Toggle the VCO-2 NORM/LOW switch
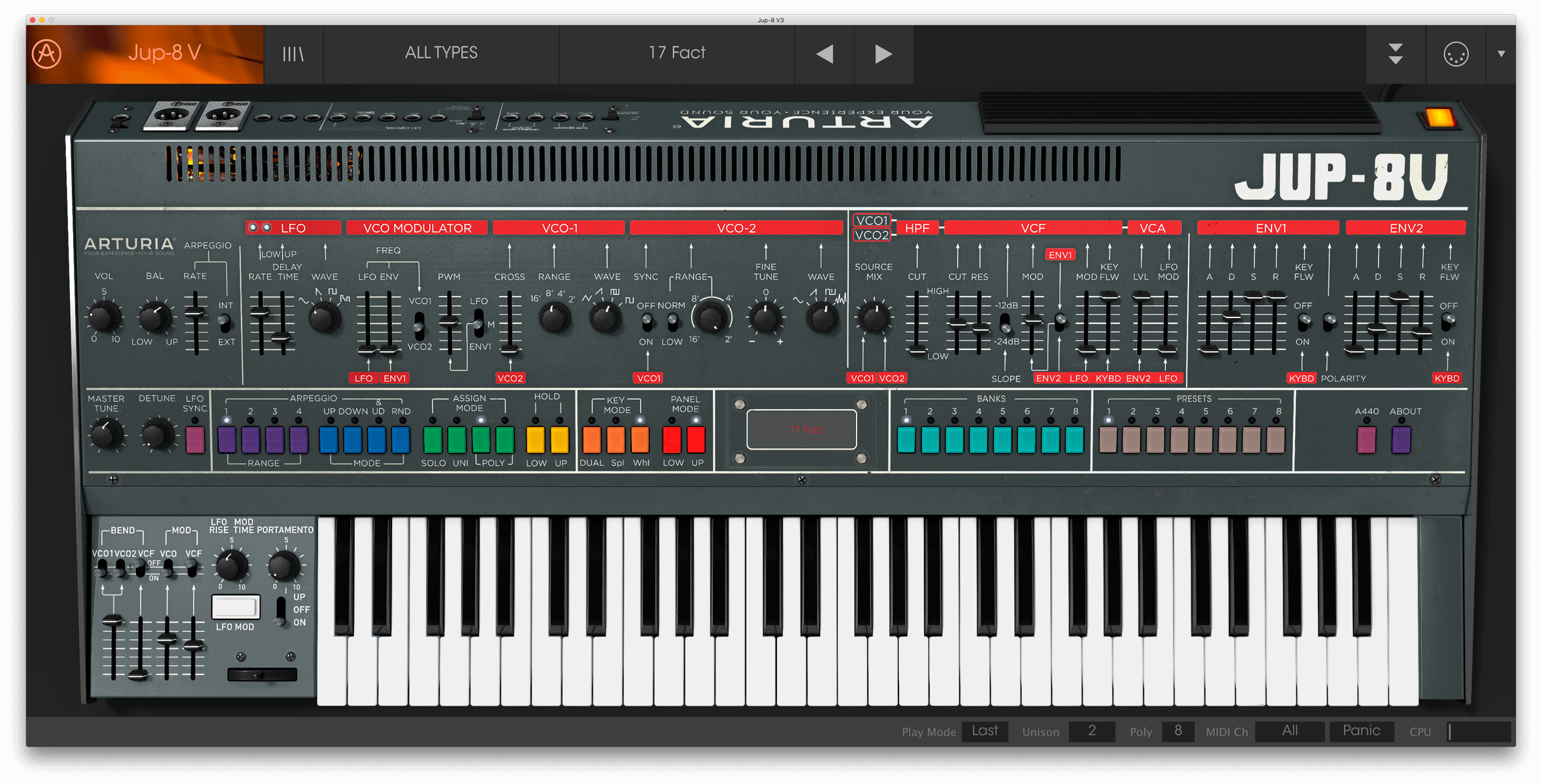This screenshot has height=784, width=1542. pos(672,321)
